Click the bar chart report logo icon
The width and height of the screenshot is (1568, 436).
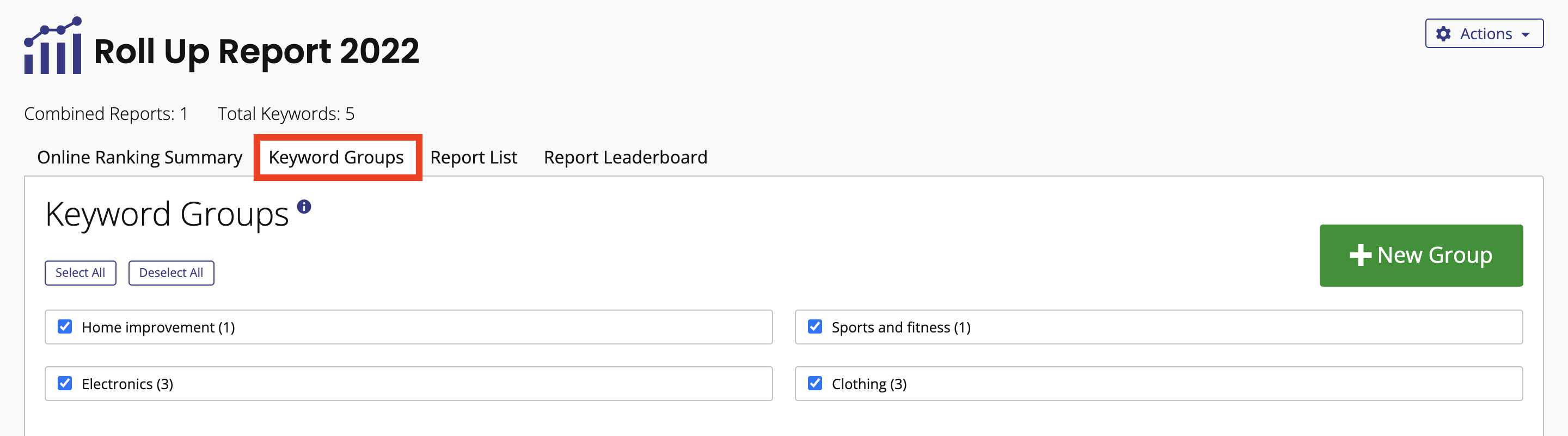click(x=52, y=46)
